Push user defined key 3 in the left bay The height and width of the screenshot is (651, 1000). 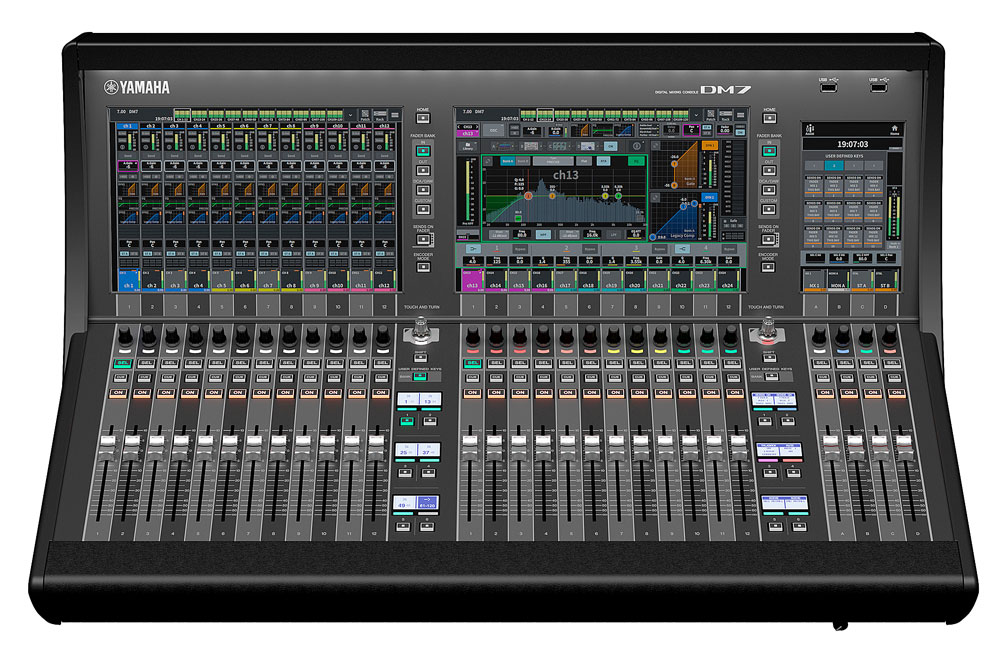(x=404, y=473)
